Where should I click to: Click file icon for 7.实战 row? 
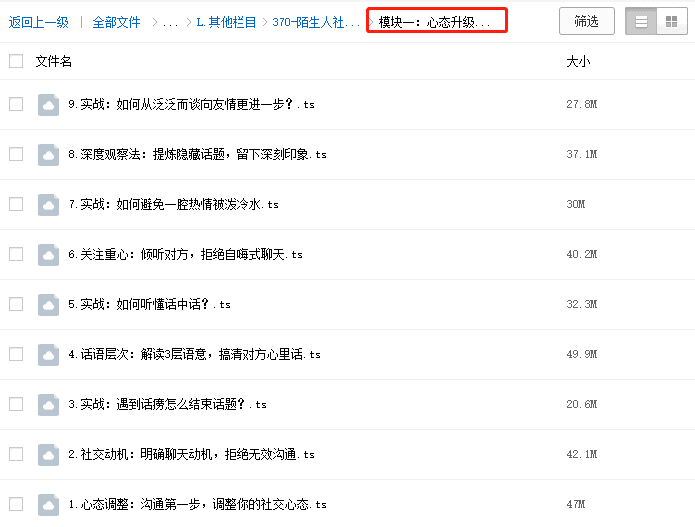point(48,205)
